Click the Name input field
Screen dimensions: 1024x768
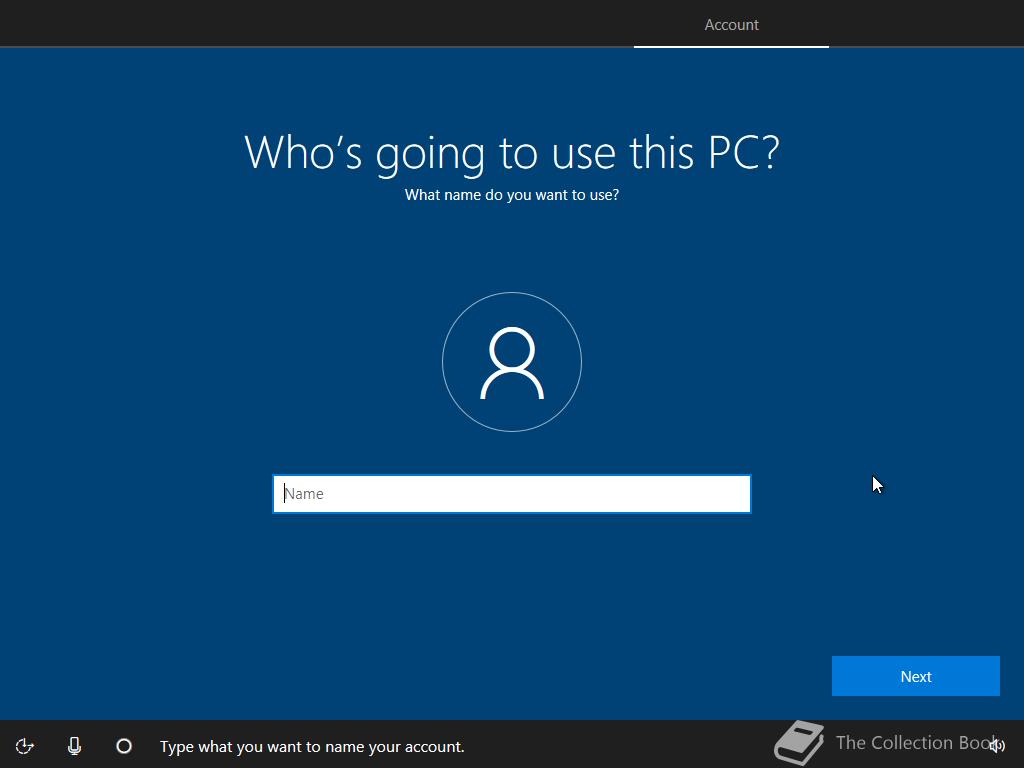[511, 494]
